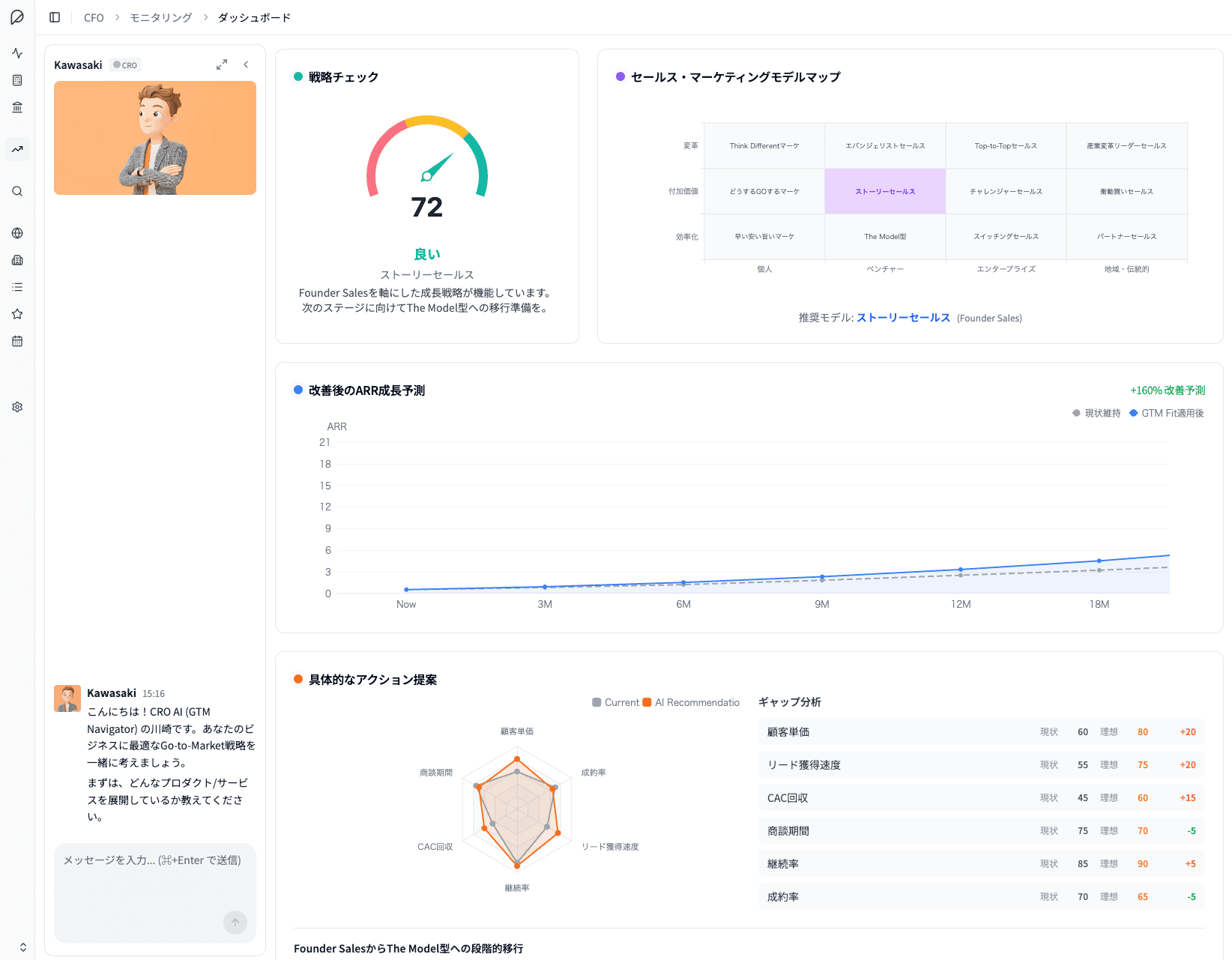Open settings via the gear icon
1232x960 pixels.
point(16,406)
